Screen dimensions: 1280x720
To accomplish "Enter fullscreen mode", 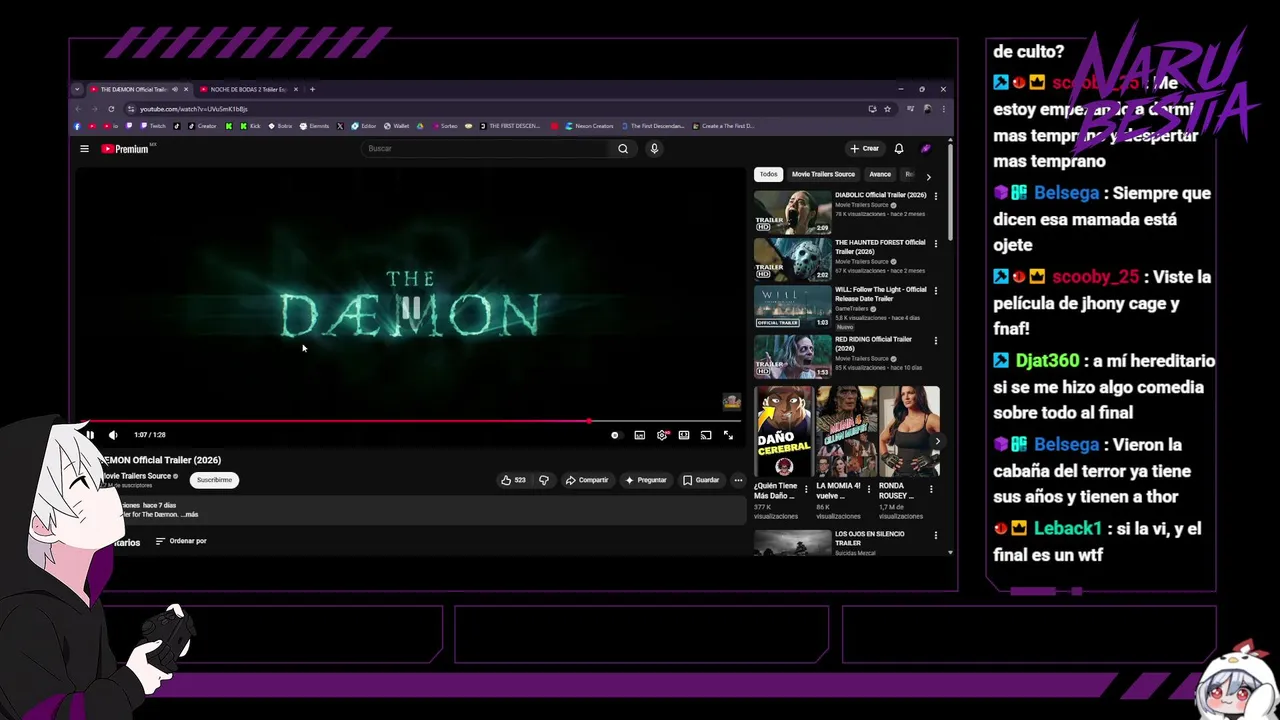I will tap(728, 435).
